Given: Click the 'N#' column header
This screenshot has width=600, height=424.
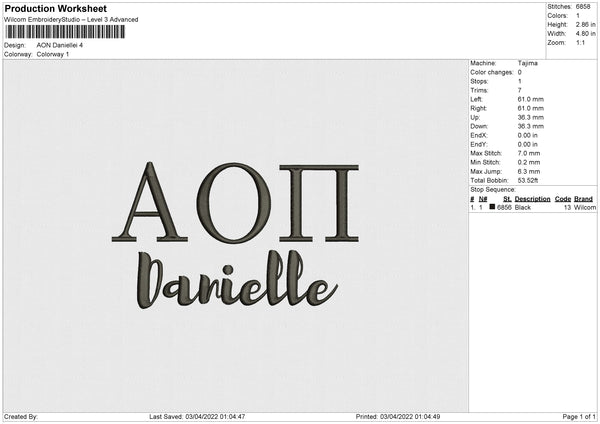Looking at the screenshot, I should [483, 199].
